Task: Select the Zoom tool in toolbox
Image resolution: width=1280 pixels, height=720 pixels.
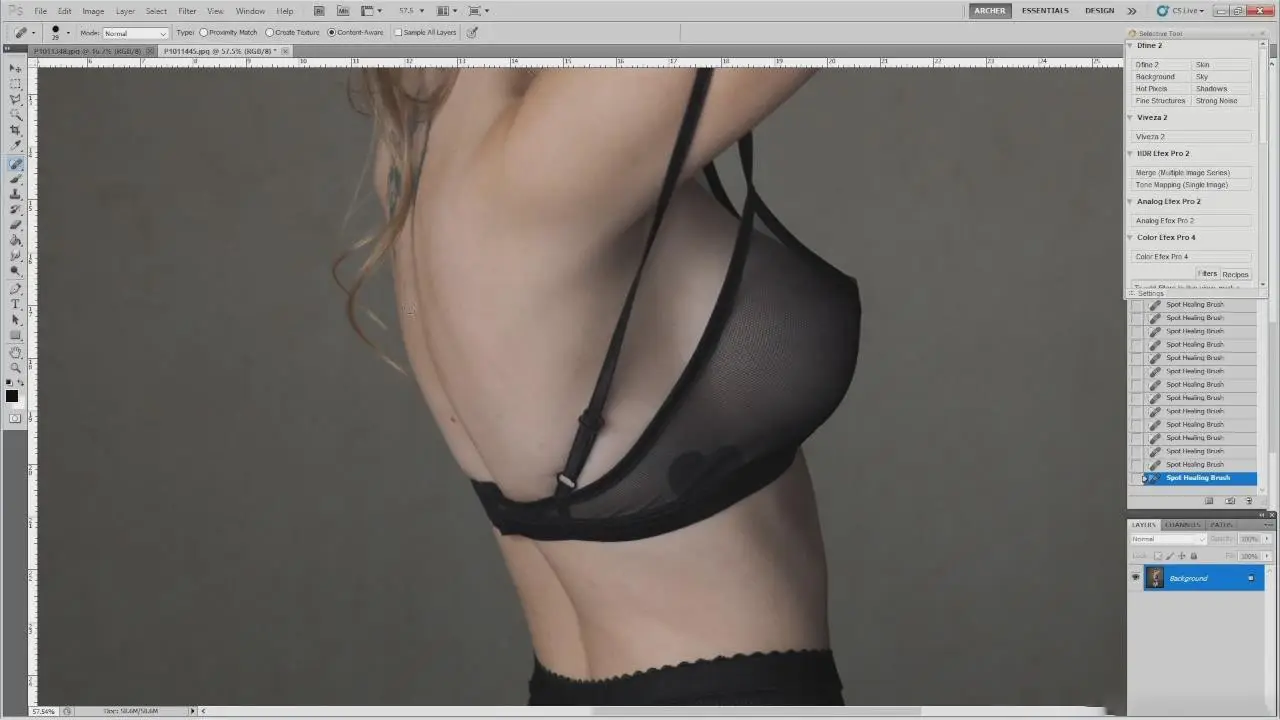Action: (15, 368)
